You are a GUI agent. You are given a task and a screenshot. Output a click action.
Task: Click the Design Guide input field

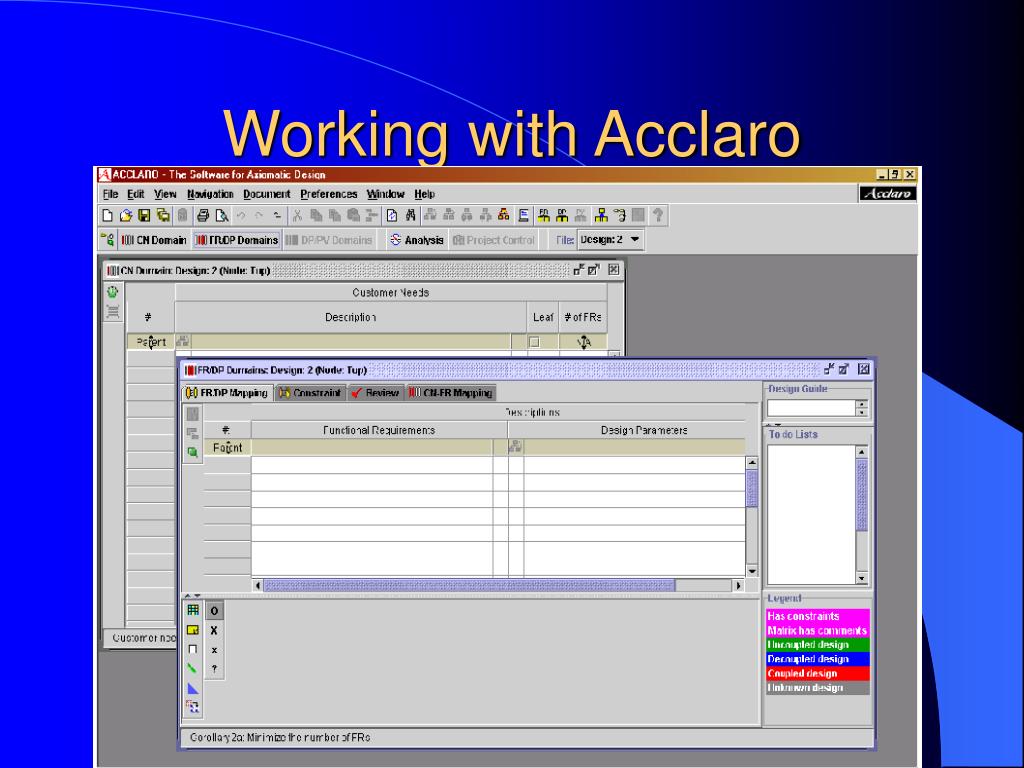pos(811,408)
